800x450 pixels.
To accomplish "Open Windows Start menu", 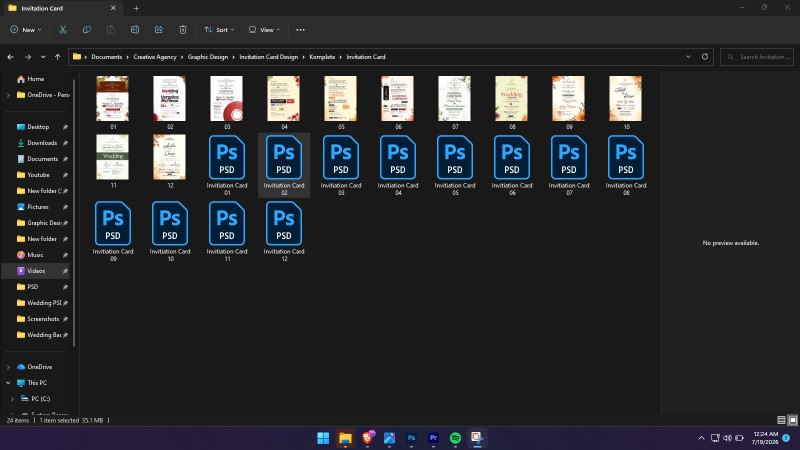I will pos(323,438).
